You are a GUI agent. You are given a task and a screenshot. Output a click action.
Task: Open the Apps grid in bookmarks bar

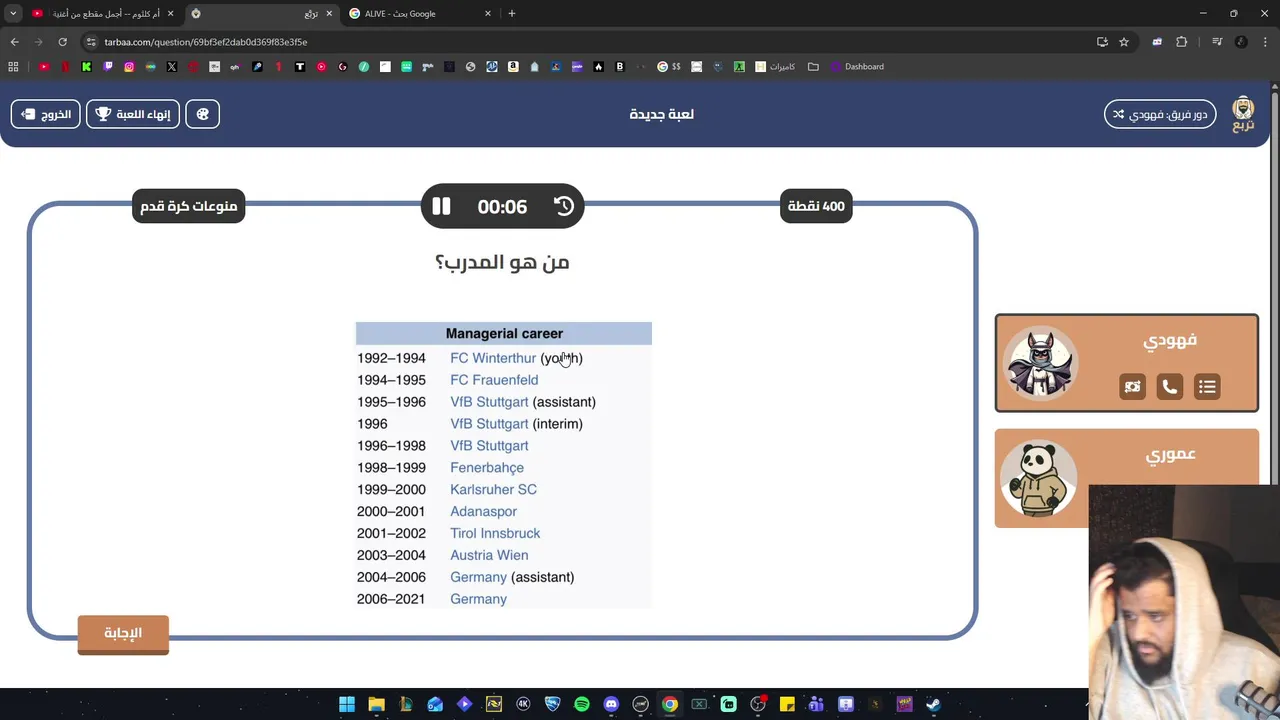(13, 67)
